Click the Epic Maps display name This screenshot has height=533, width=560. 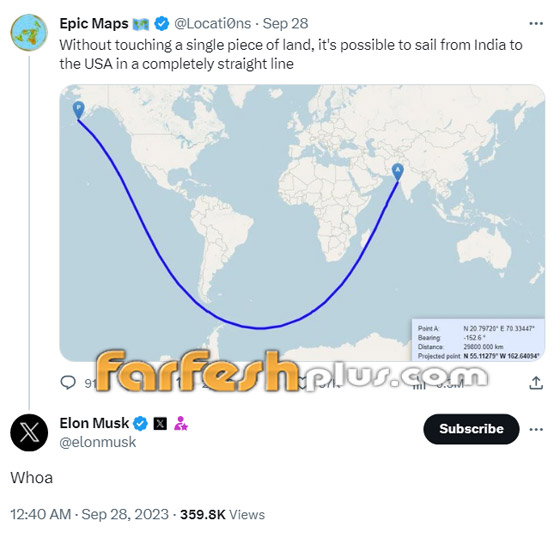tap(94, 24)
